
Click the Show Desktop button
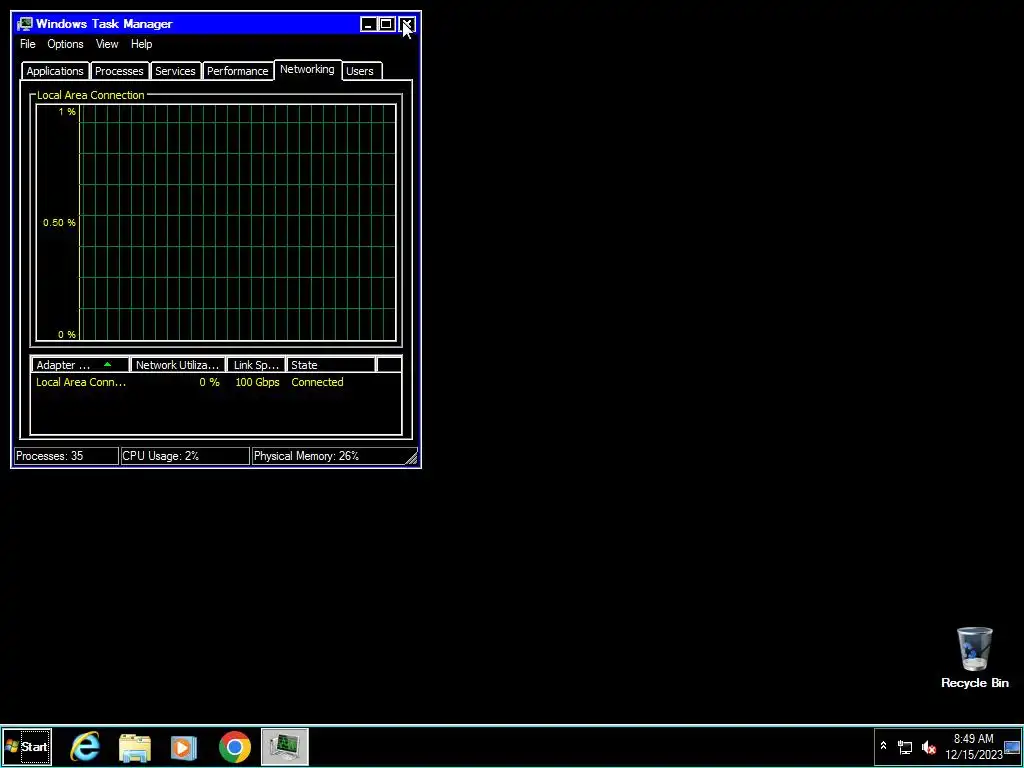point(1012,747)
